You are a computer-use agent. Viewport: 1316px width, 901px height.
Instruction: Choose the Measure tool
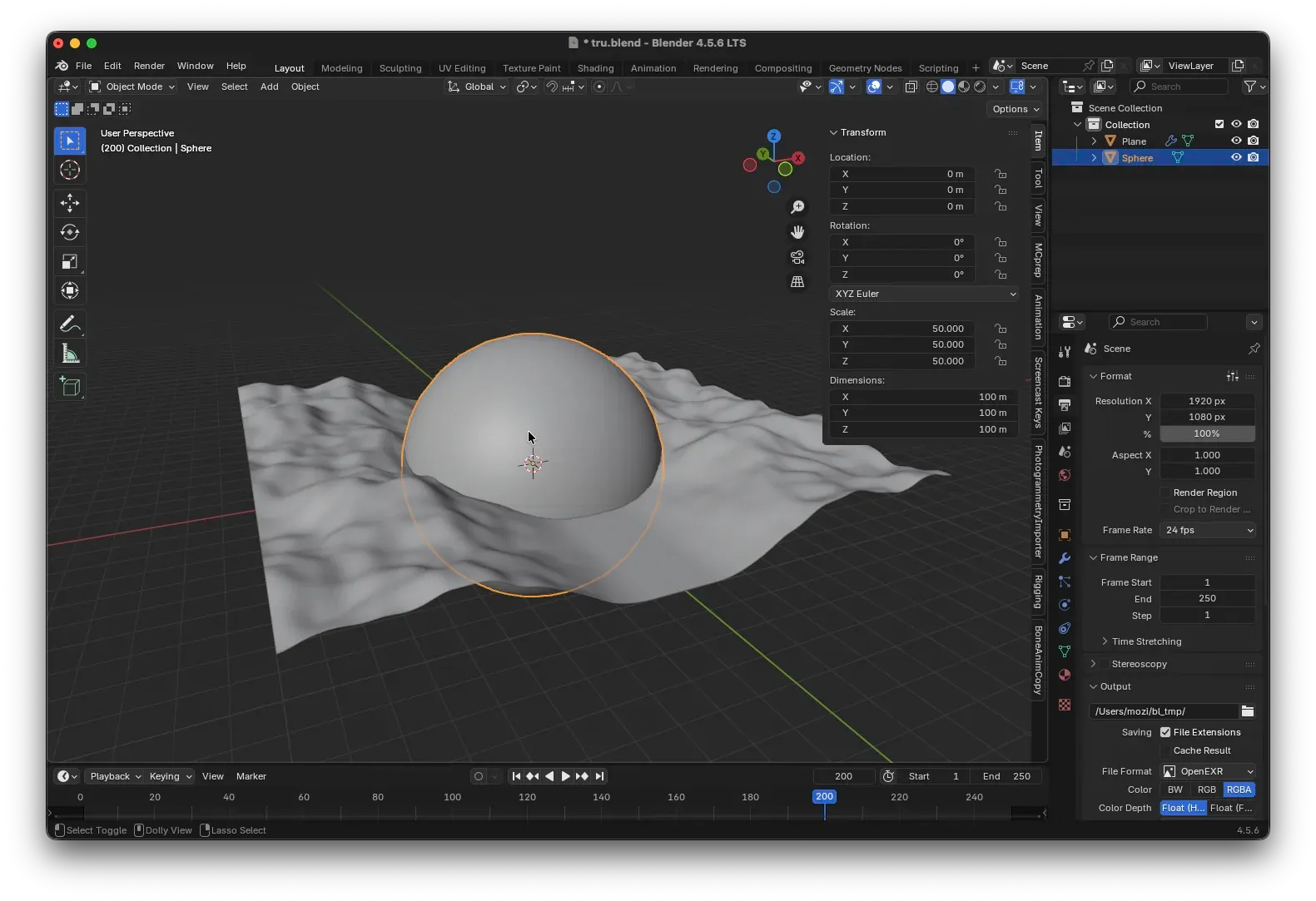[x=70, y=354]
